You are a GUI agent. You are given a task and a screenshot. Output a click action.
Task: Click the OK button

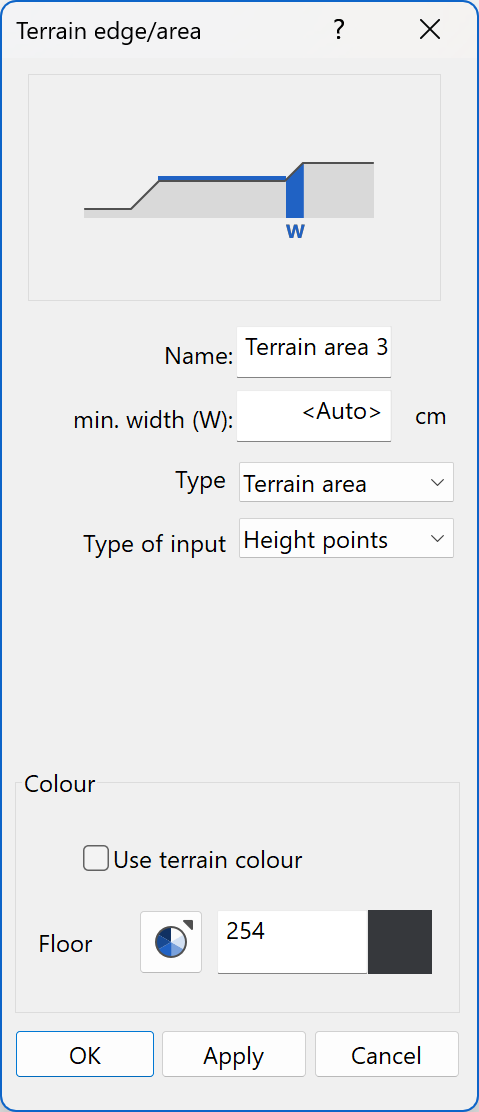(85, 1055)
